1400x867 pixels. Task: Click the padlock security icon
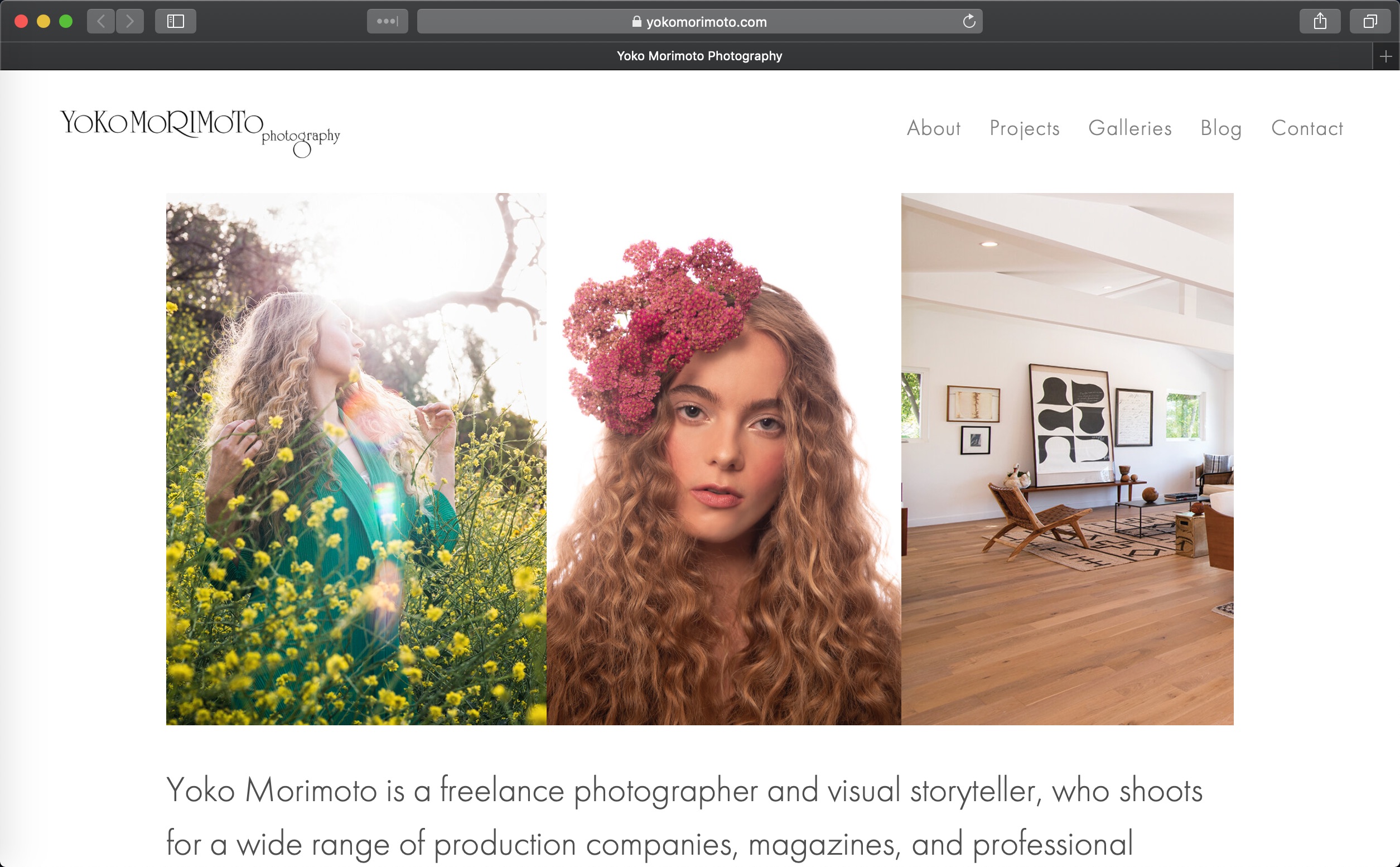636,22
